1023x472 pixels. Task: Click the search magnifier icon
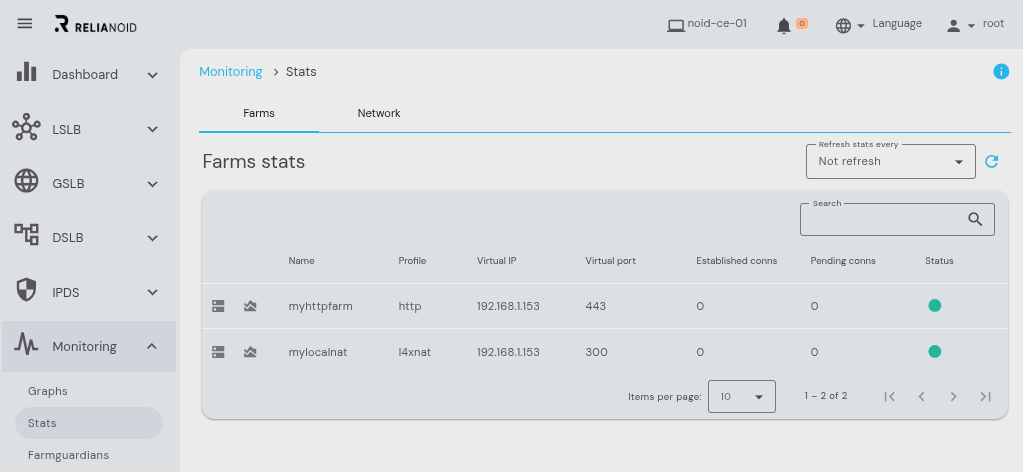coord(975,219)
